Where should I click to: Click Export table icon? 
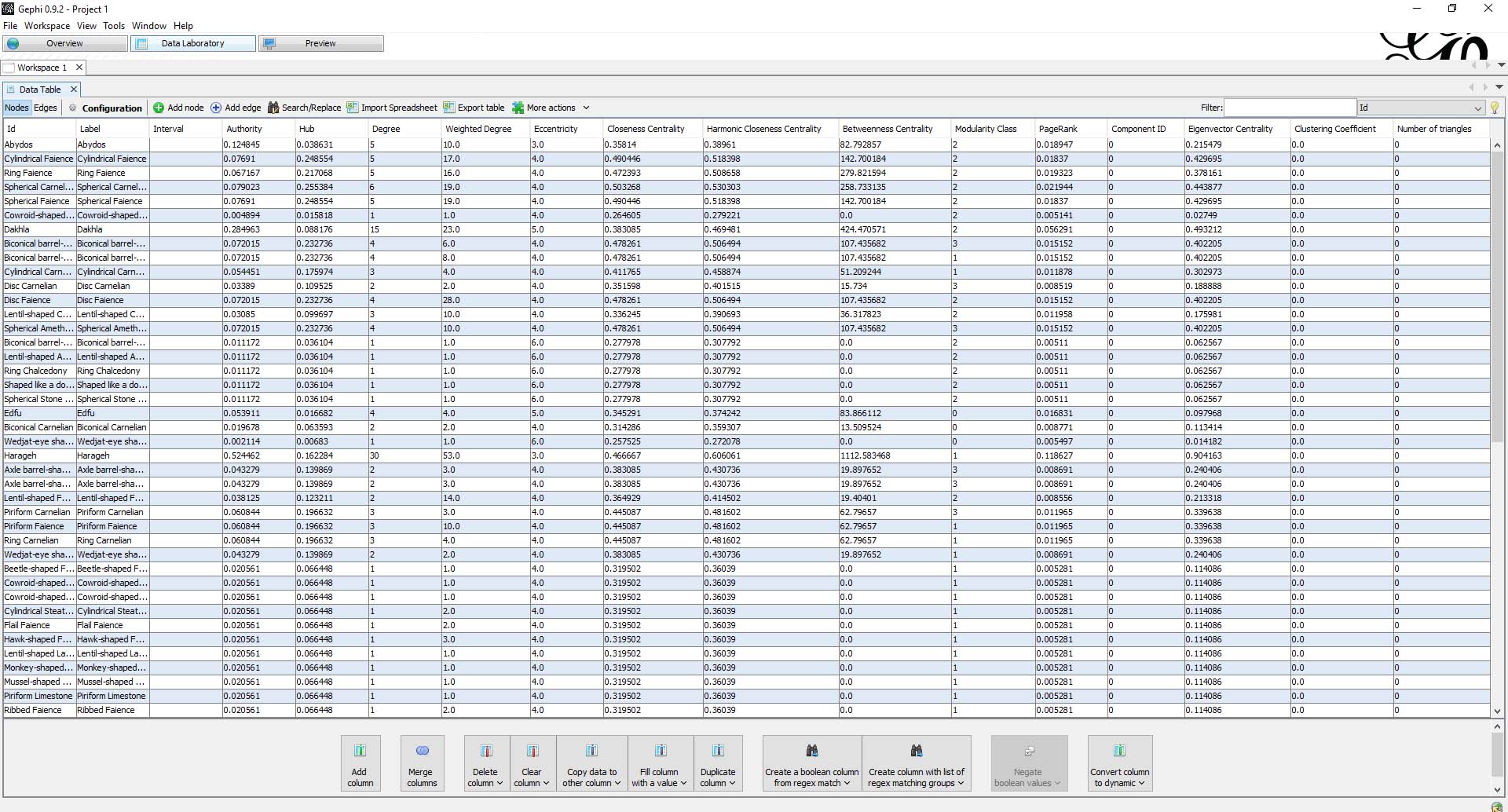point(449,108)
